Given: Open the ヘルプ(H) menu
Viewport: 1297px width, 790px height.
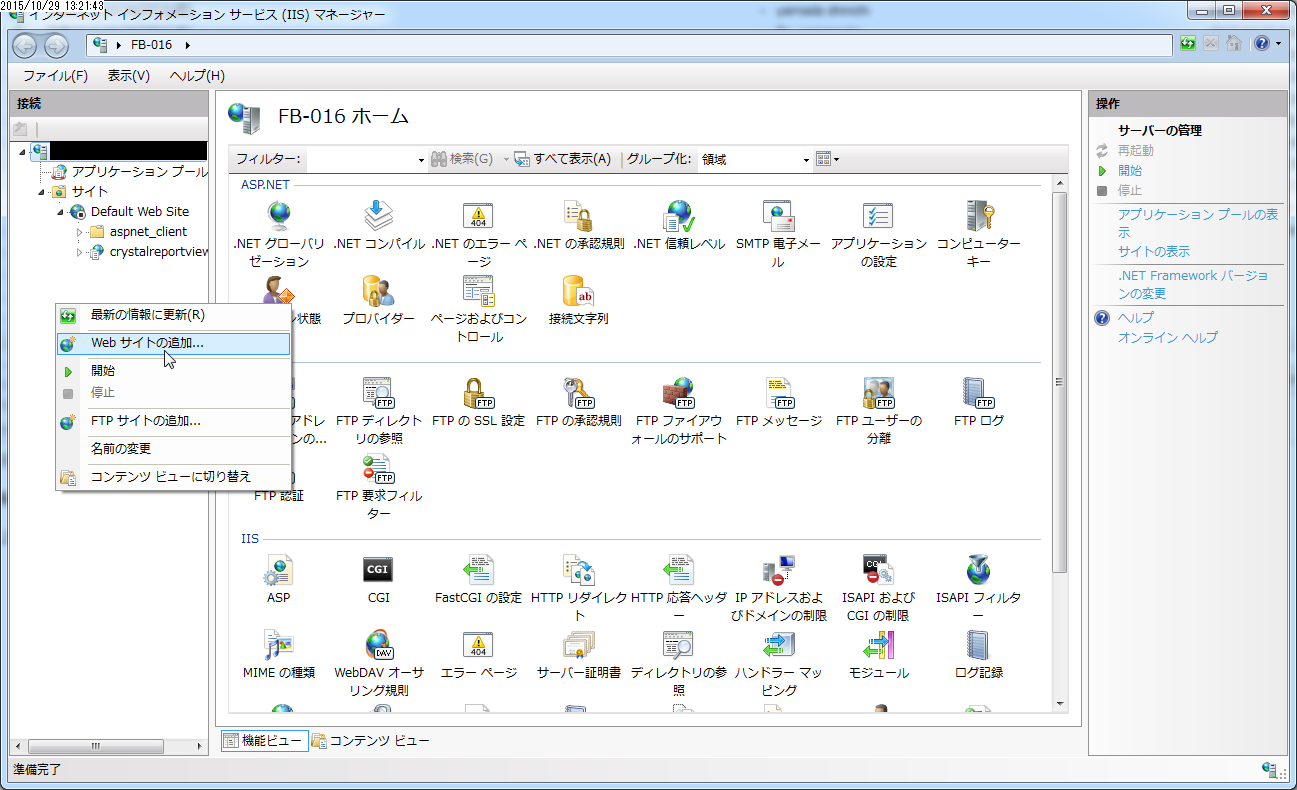Looking at the screenshot, I should tap(197, 76).
